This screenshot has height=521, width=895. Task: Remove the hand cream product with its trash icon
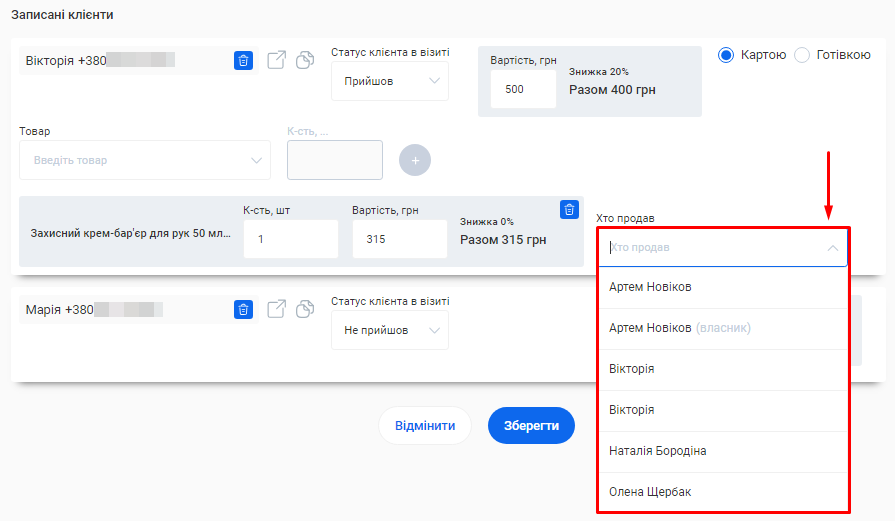click(569, 209)
